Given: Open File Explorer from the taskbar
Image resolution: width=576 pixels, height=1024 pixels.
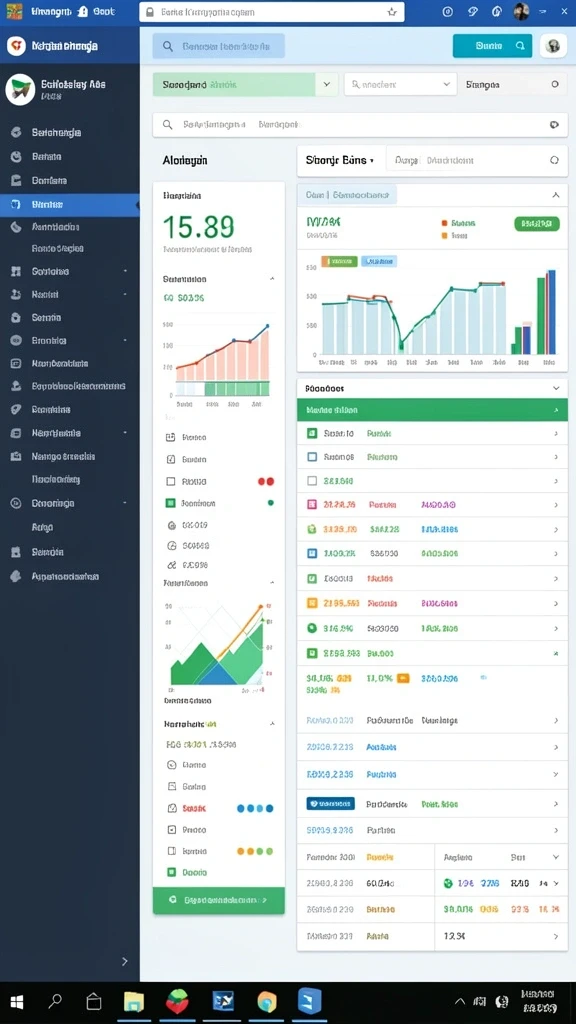Looking at the screenshot, I should (x=134, y=1001).
